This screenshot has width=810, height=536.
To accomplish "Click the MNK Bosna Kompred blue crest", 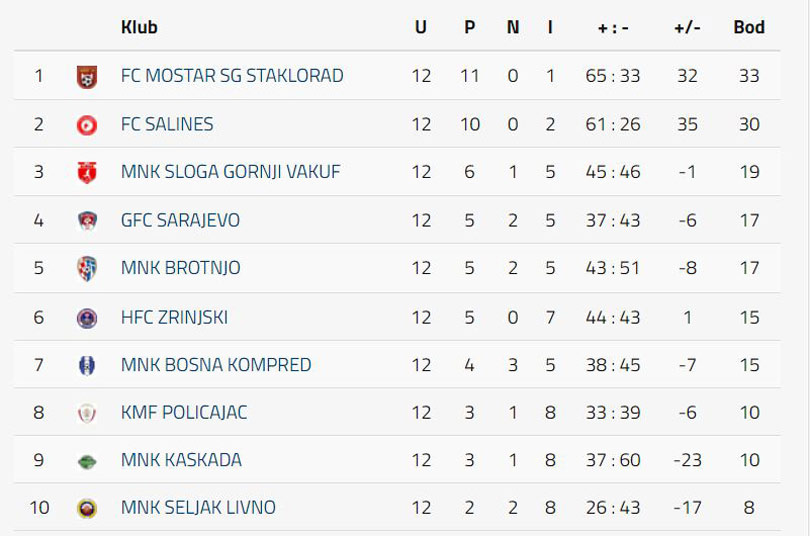I will (x=87, y=365).
